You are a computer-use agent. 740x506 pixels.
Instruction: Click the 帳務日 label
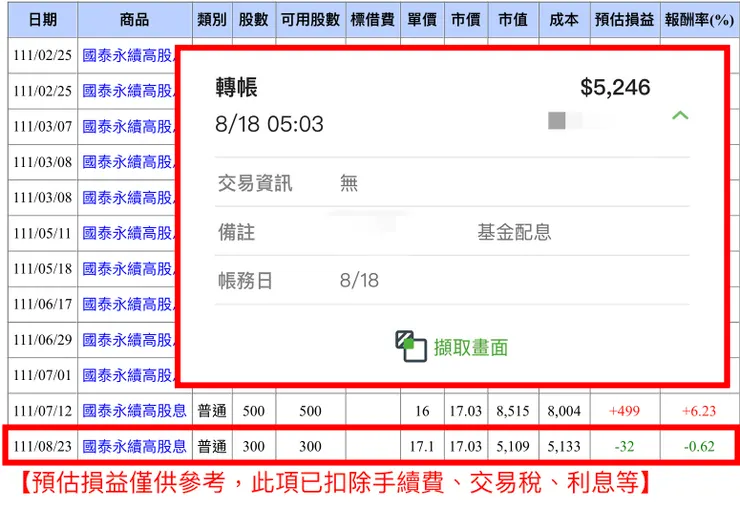[x=245, y=280]
